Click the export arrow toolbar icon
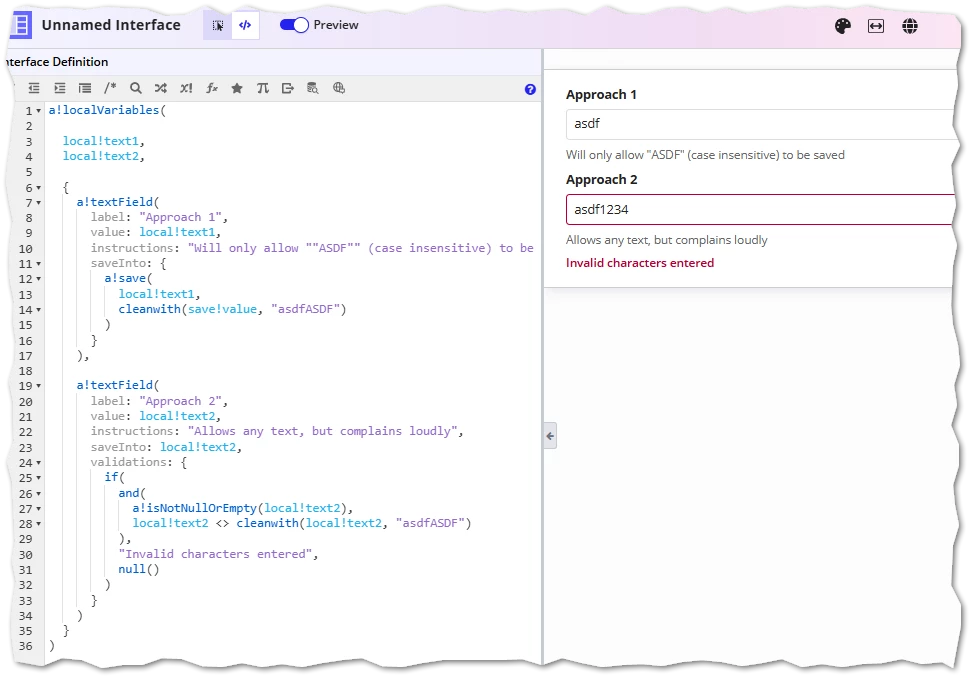Viewport: 971px width, 678px height. tap(287, 88)
